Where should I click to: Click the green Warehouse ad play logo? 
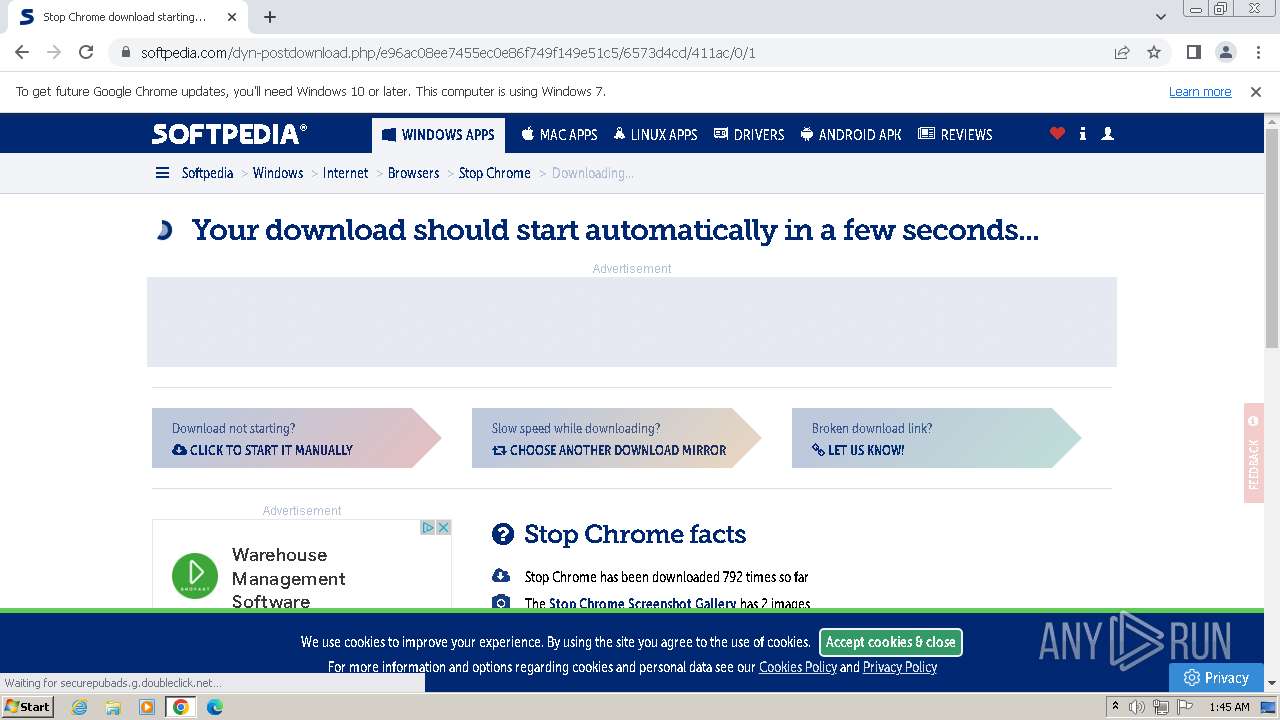(x=195, y=576)
